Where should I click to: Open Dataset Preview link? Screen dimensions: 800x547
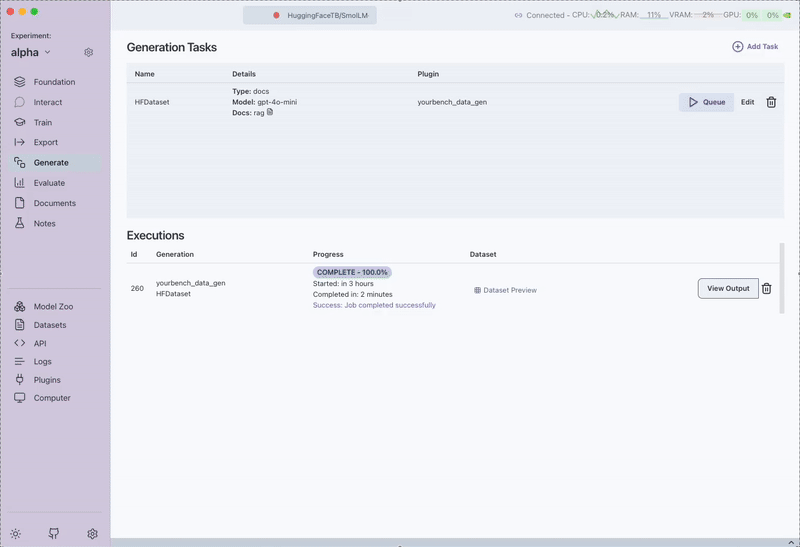coord(505,290)
